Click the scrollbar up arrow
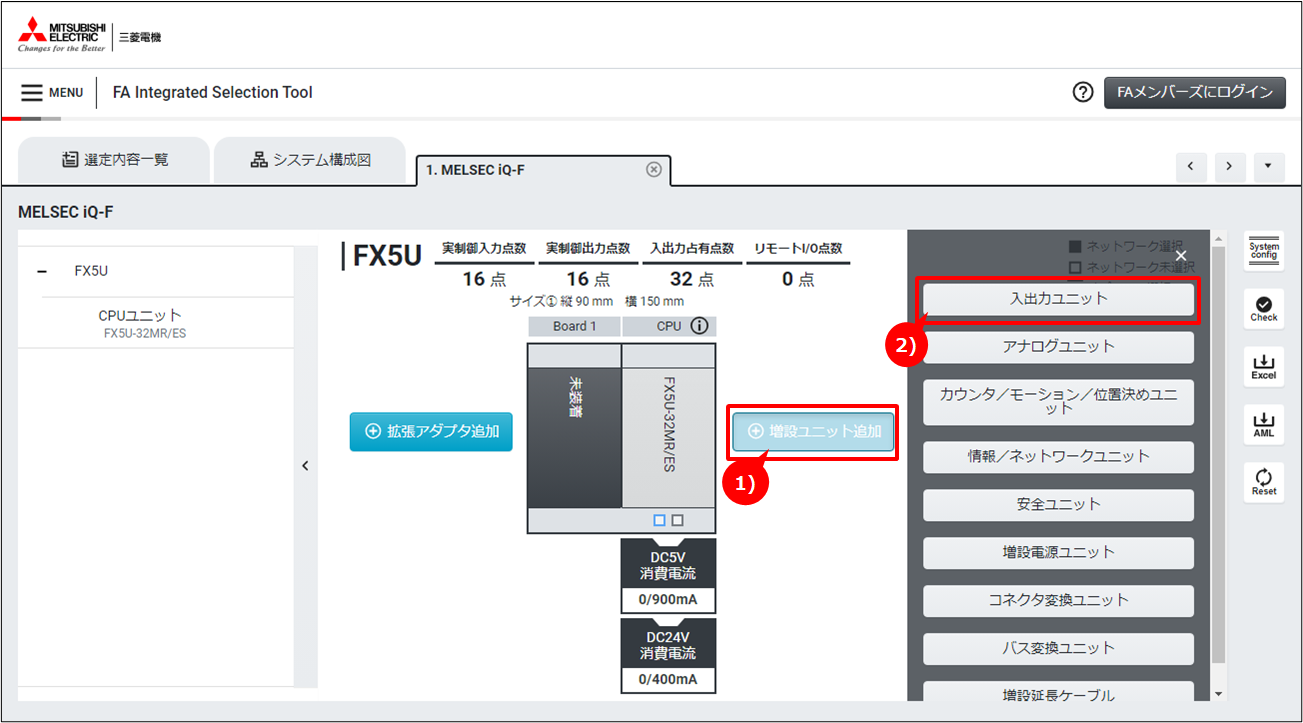This screenshot has width=1303, height=723. (x=1217, y=238)
